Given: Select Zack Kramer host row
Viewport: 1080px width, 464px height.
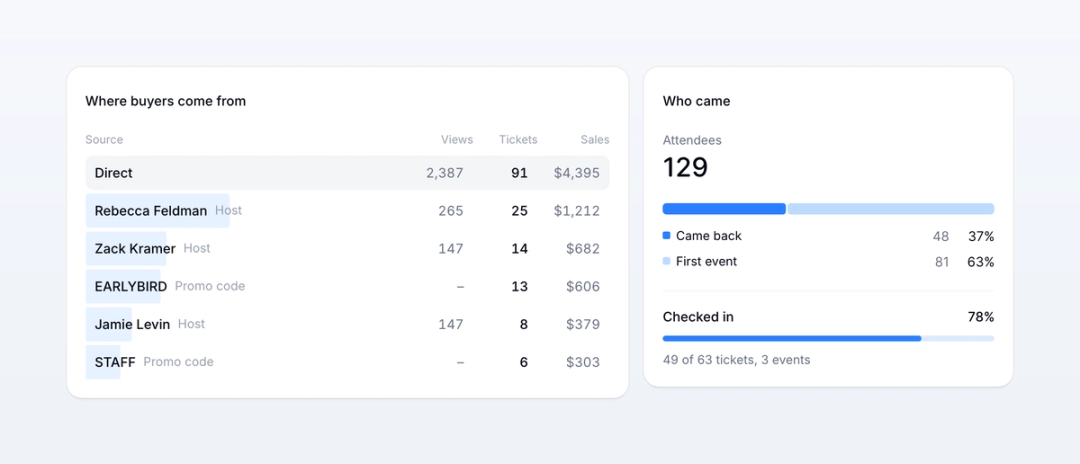Looking at the screenshot, I should click(347, 249).
